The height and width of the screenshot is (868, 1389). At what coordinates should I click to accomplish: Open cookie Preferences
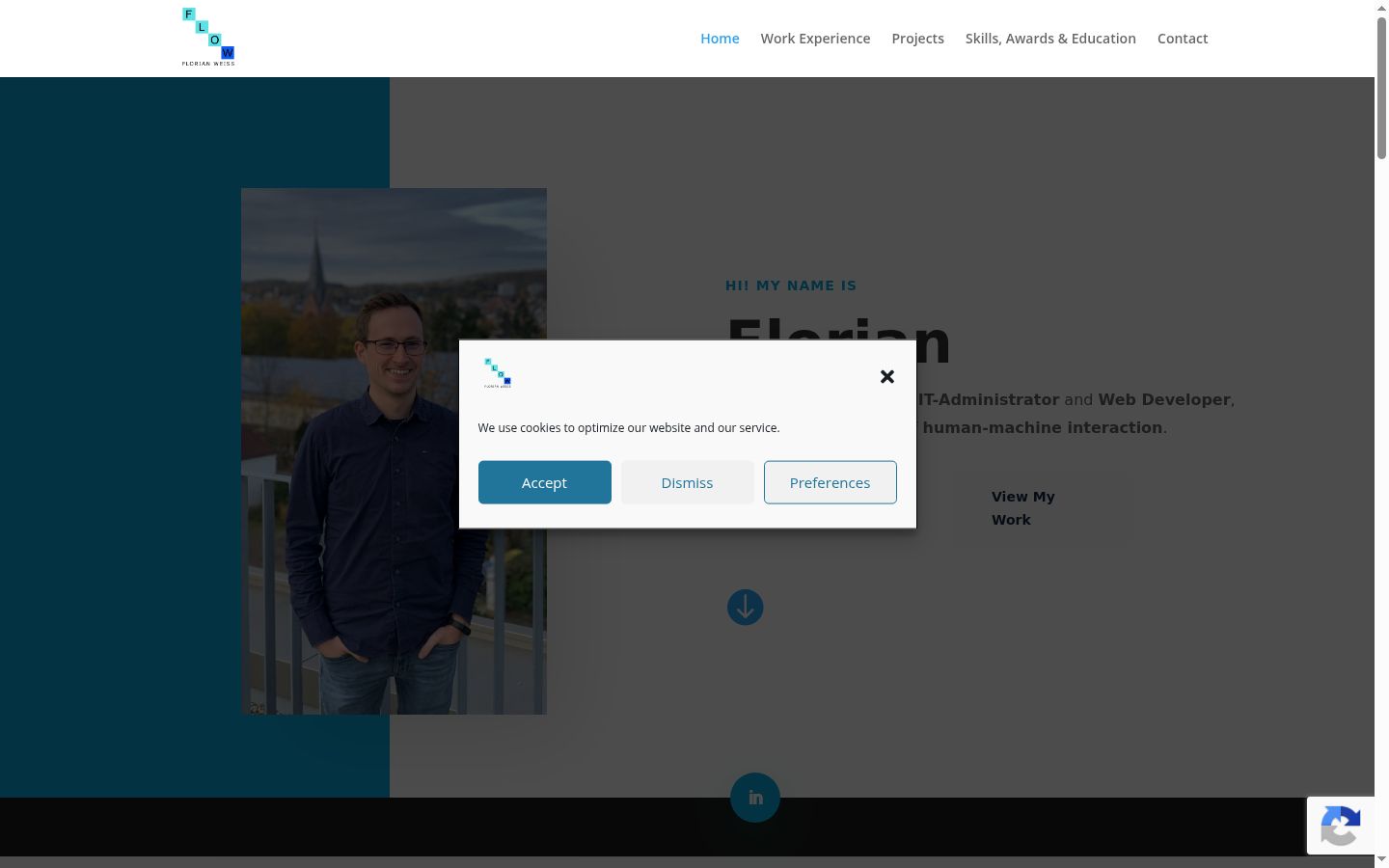[x=831, y=482]
